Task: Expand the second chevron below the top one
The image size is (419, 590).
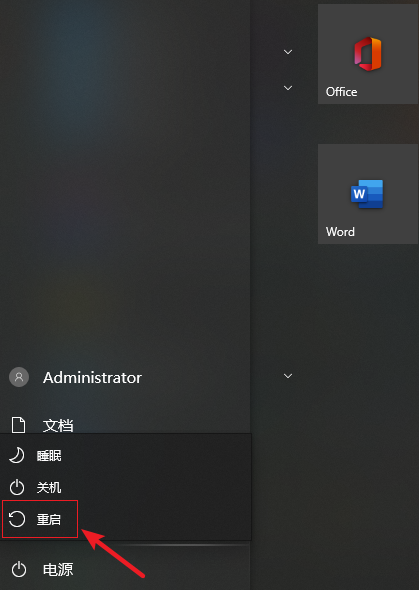Action: 288,88
